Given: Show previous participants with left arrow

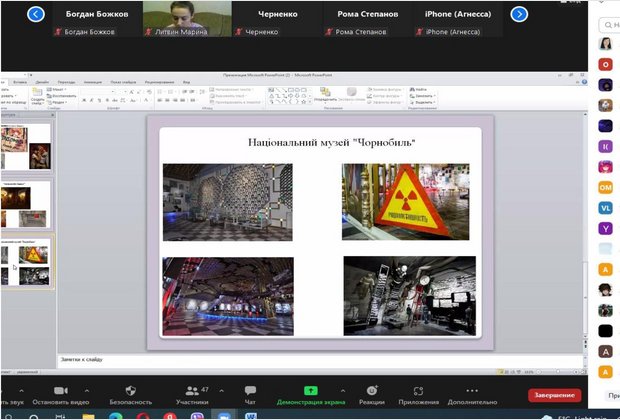Looking at the screenshot, I should [x=36, y=14].
